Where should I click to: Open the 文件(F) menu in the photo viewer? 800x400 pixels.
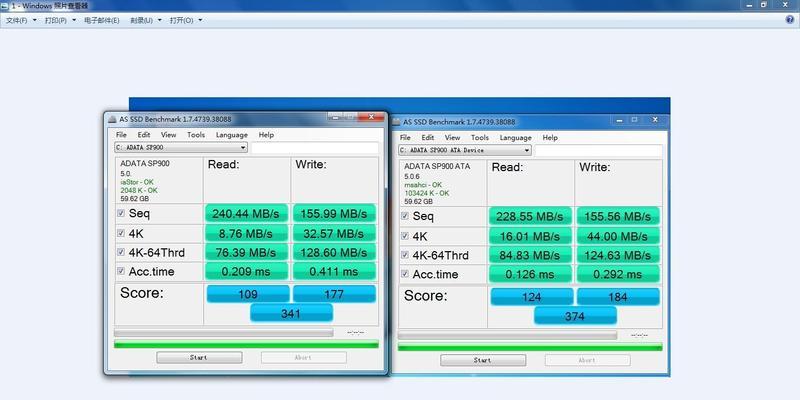[x=21, y=20]
